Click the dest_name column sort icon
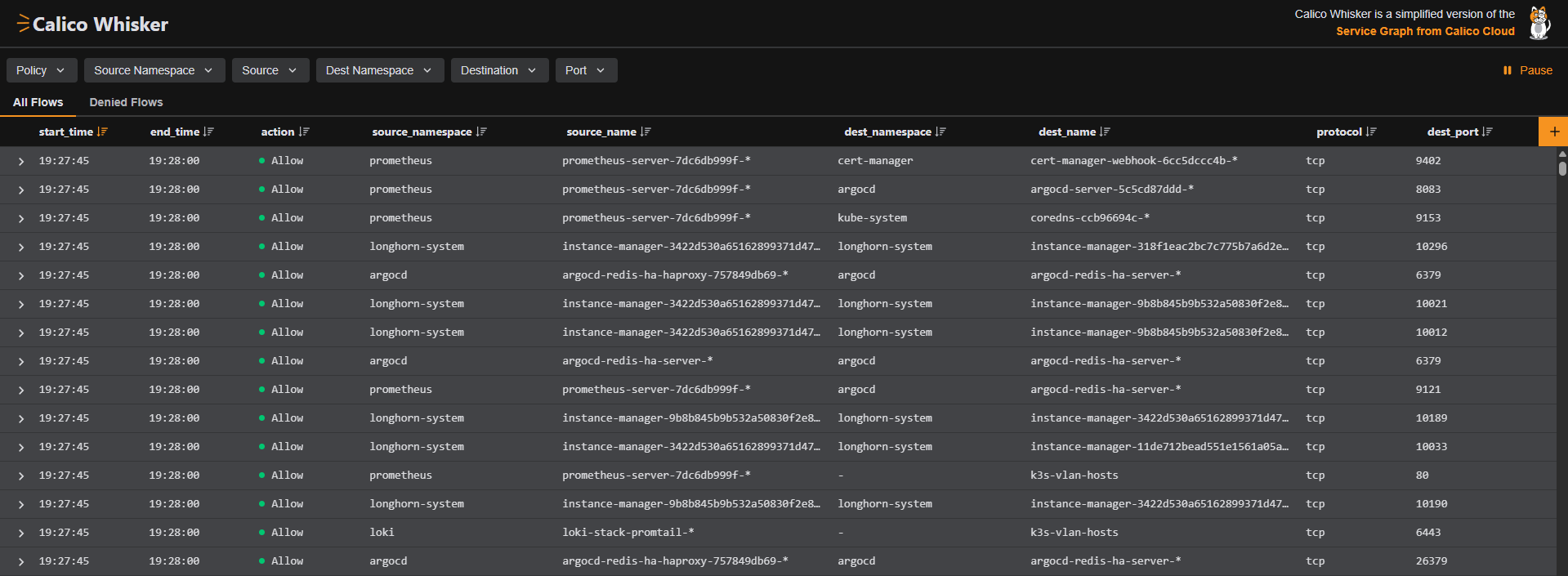The height and width of the screenshot is (576, 1568). click(1105, 132)
